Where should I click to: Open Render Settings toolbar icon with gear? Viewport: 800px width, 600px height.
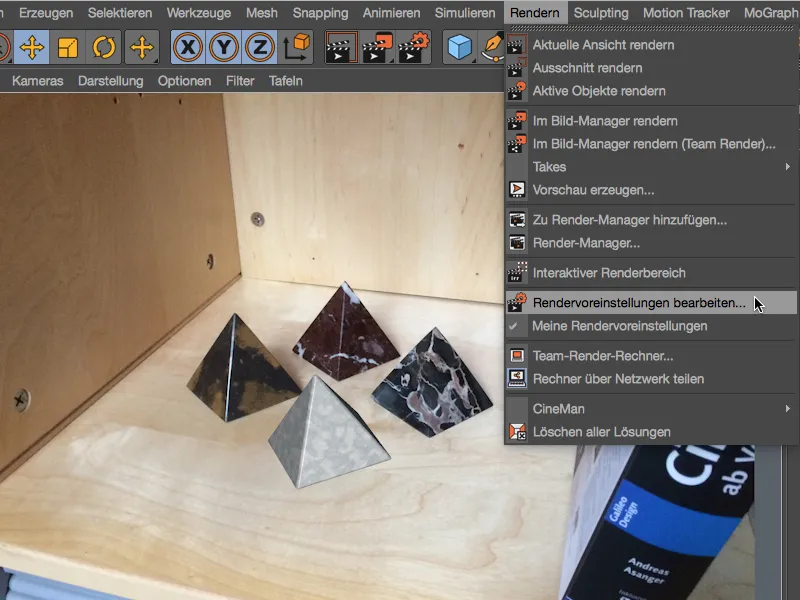point(414,47)
